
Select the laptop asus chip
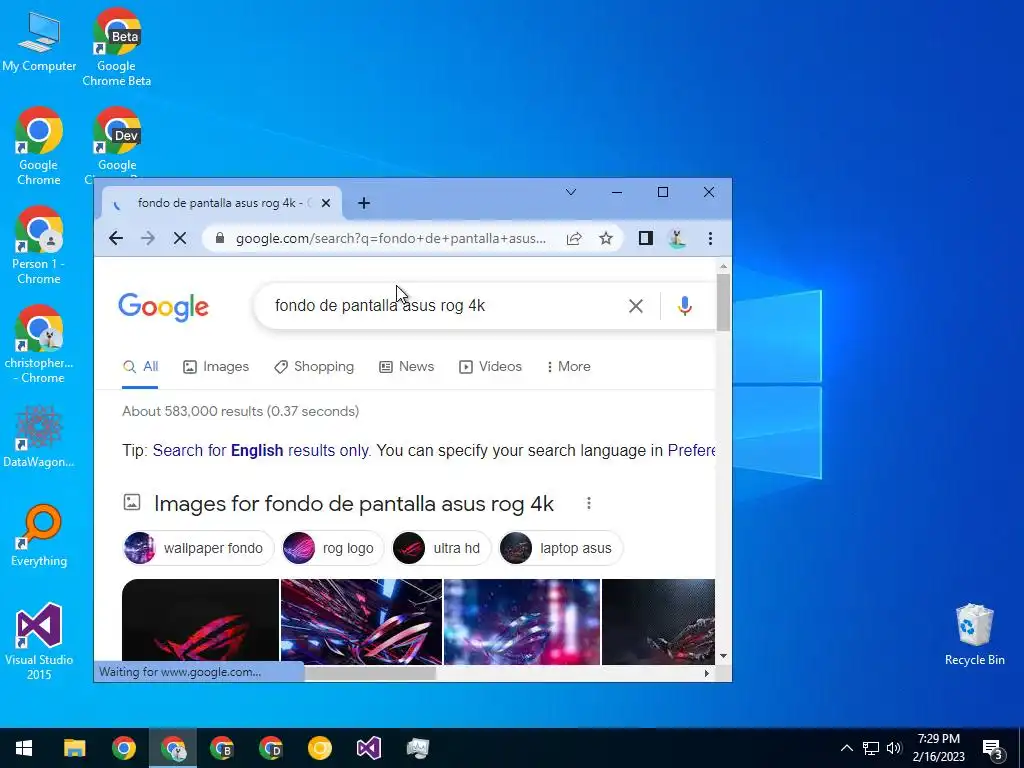[x=561, y=548]
